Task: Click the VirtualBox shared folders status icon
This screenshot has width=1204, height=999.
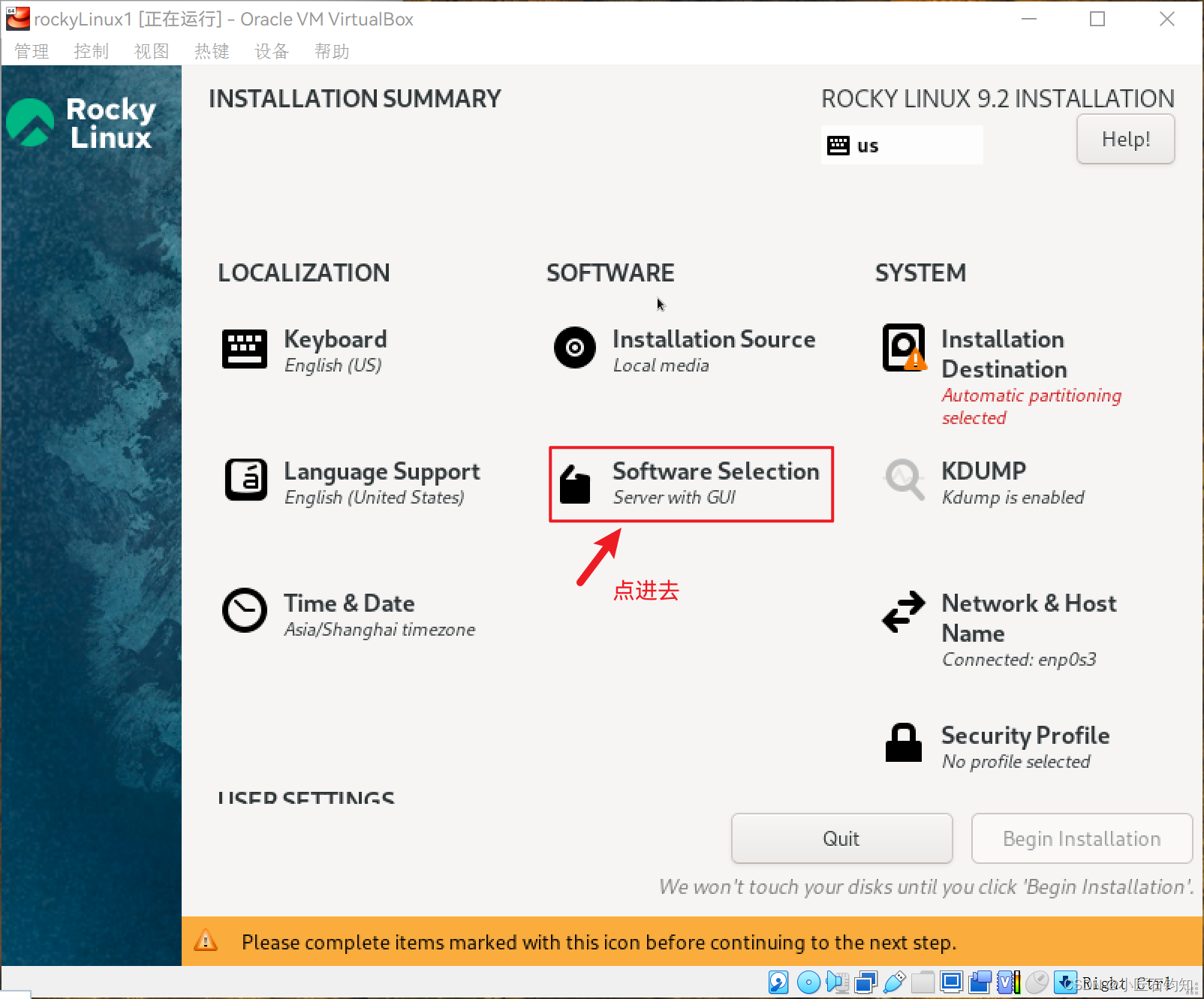Action: 923,982
